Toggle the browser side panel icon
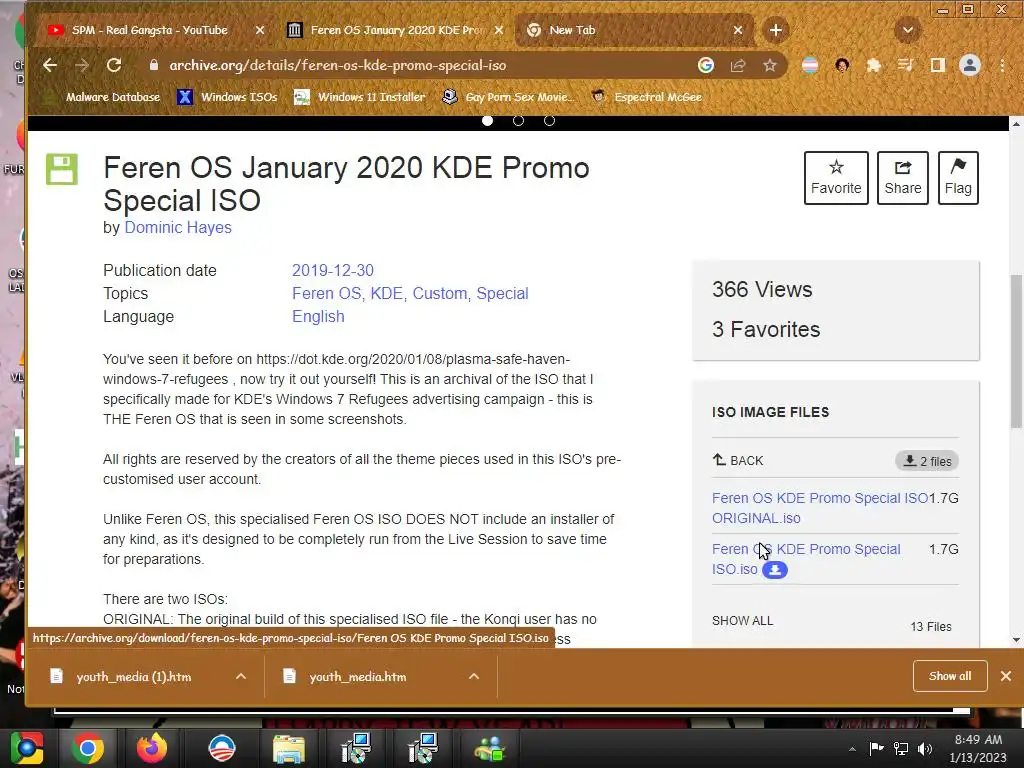Image resolution: width=1024 pixels, height=768 pixels. pyautogui.click(x=938, y=65)
